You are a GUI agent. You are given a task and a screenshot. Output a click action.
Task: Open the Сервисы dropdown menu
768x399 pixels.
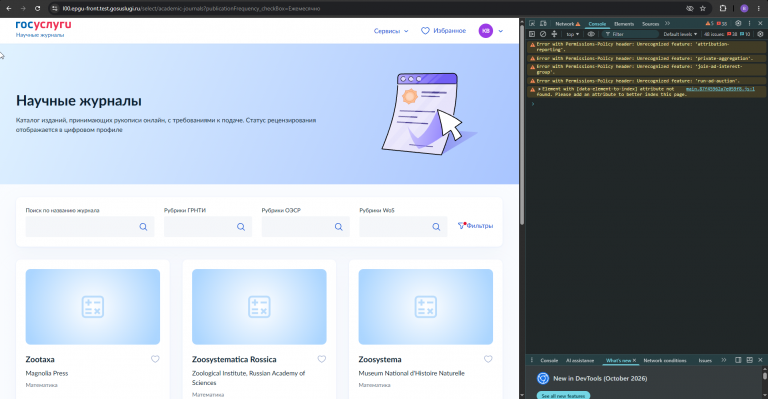[391, 31]
